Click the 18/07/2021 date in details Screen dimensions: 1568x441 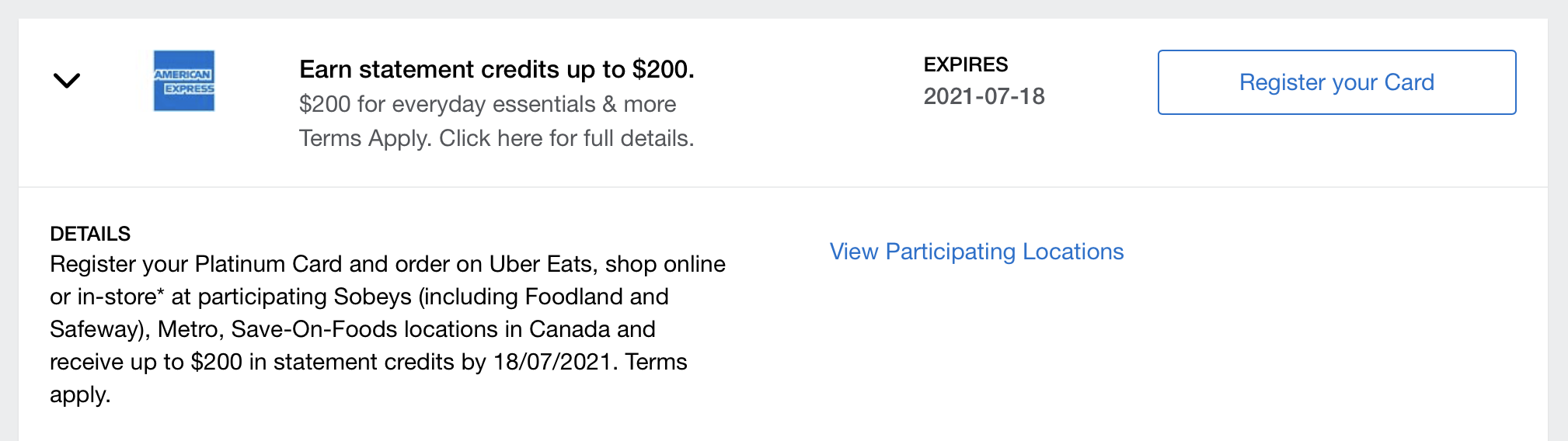[552, 362]
